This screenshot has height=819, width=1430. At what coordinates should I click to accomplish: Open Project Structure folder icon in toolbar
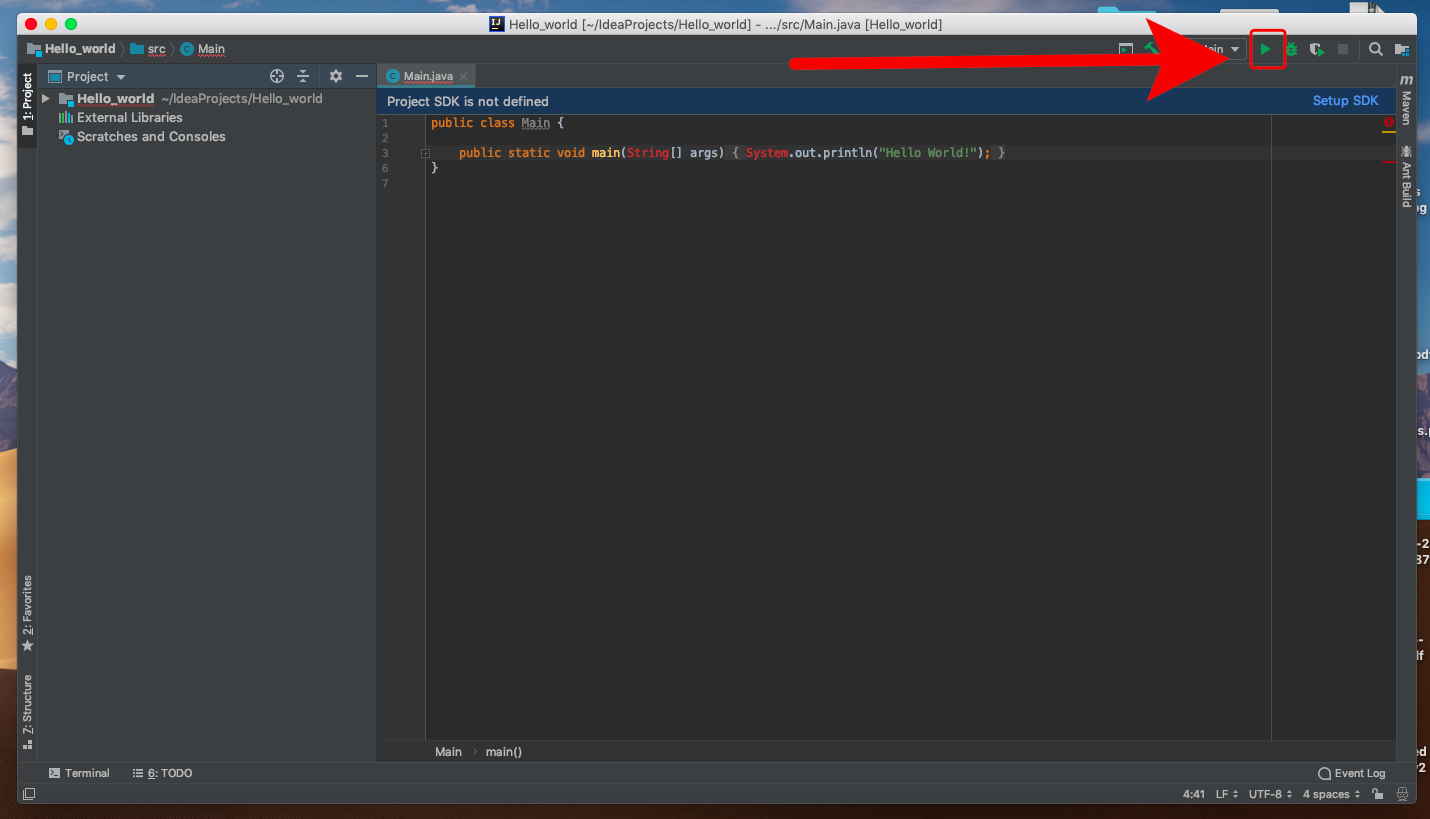tap(1402, 49)
